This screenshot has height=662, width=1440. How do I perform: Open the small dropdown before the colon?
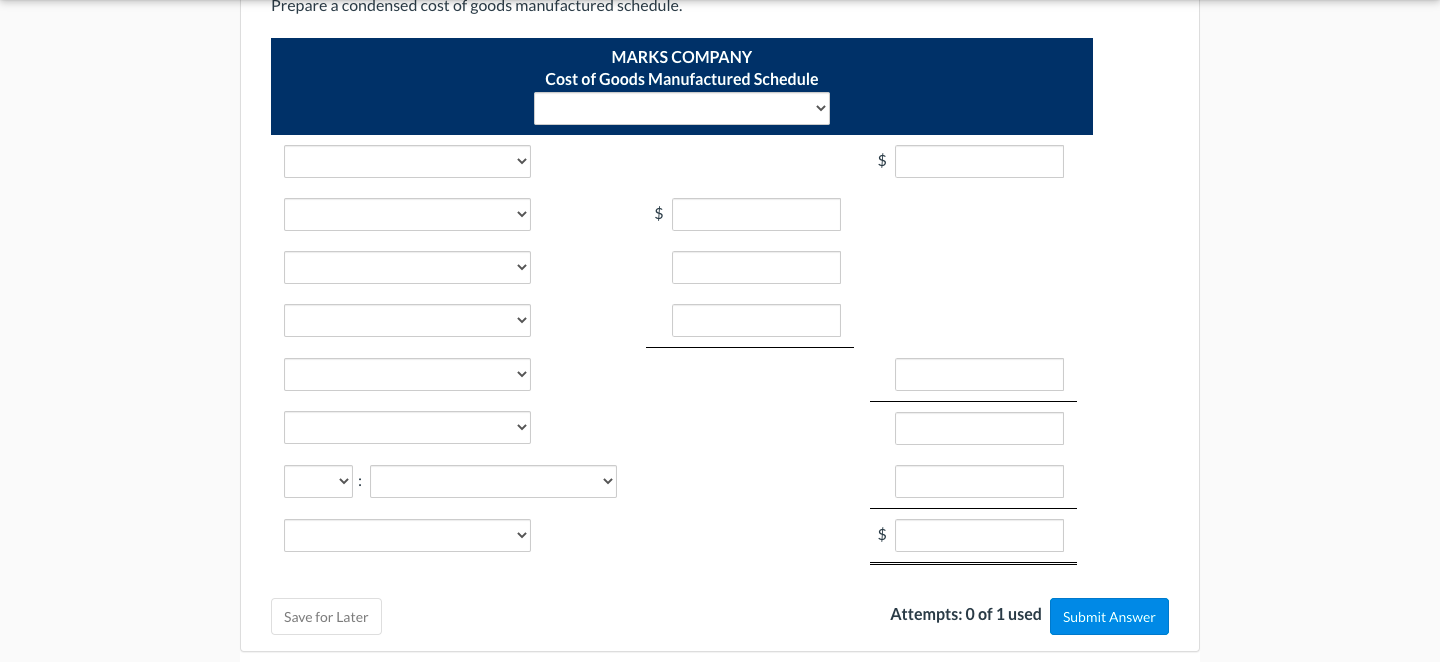point(318,481)
